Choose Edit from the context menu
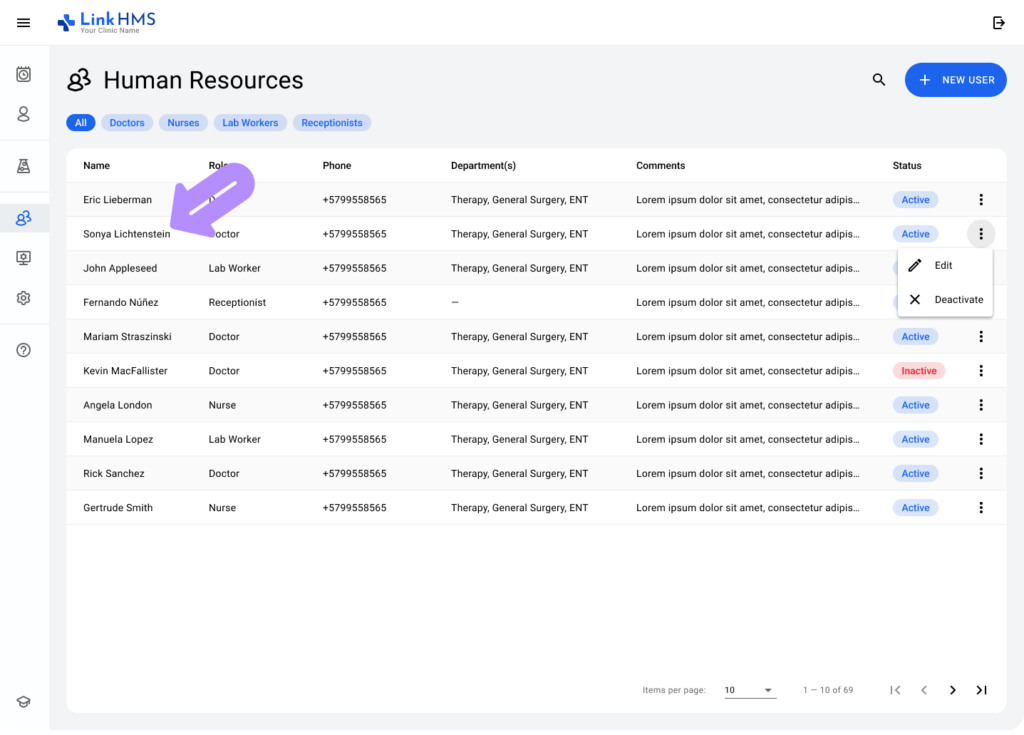 (x=945, y=265)
